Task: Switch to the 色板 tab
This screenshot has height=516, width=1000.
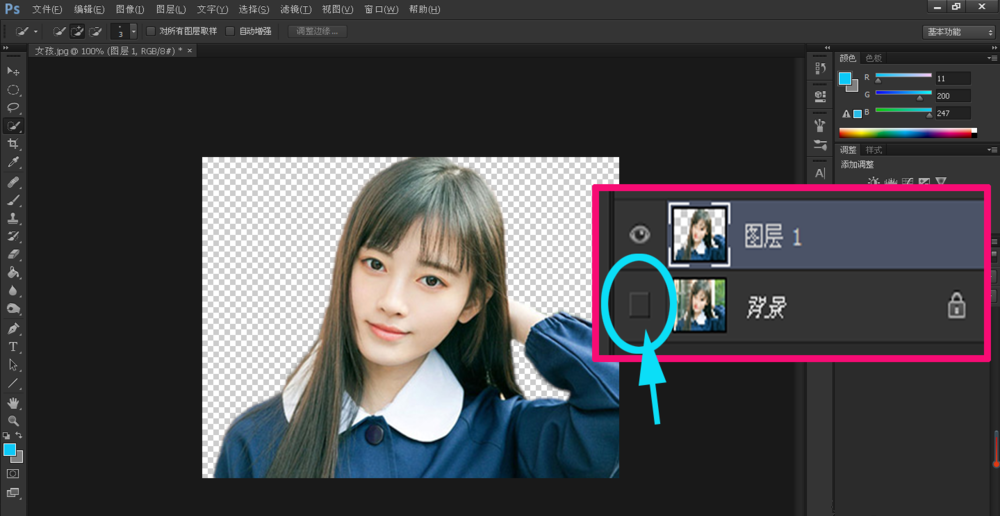Action: pyautogui.click(x=873, y=58)
